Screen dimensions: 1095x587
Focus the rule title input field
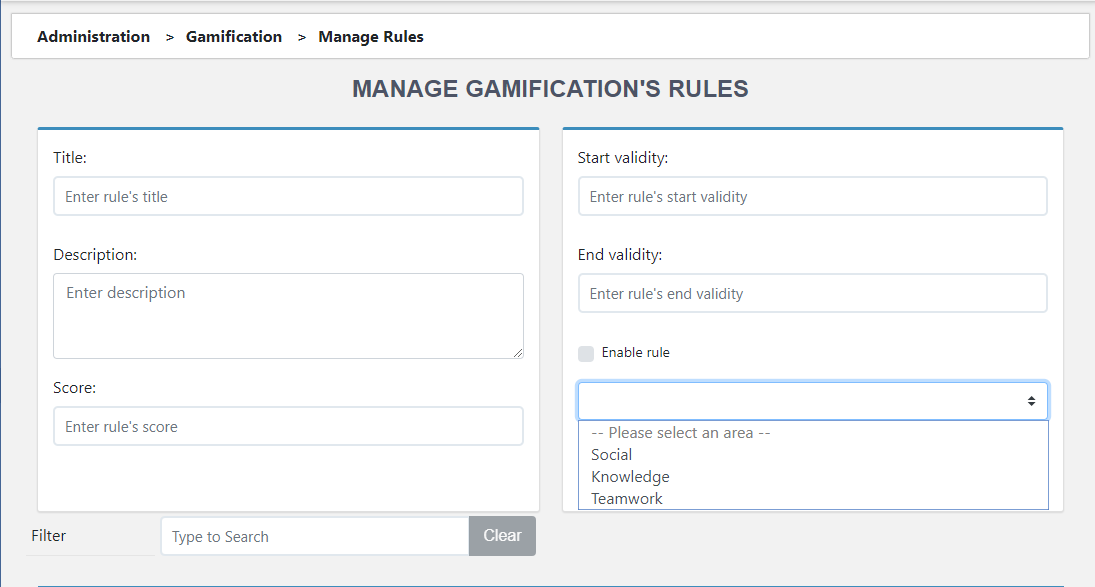pos(288,196)
